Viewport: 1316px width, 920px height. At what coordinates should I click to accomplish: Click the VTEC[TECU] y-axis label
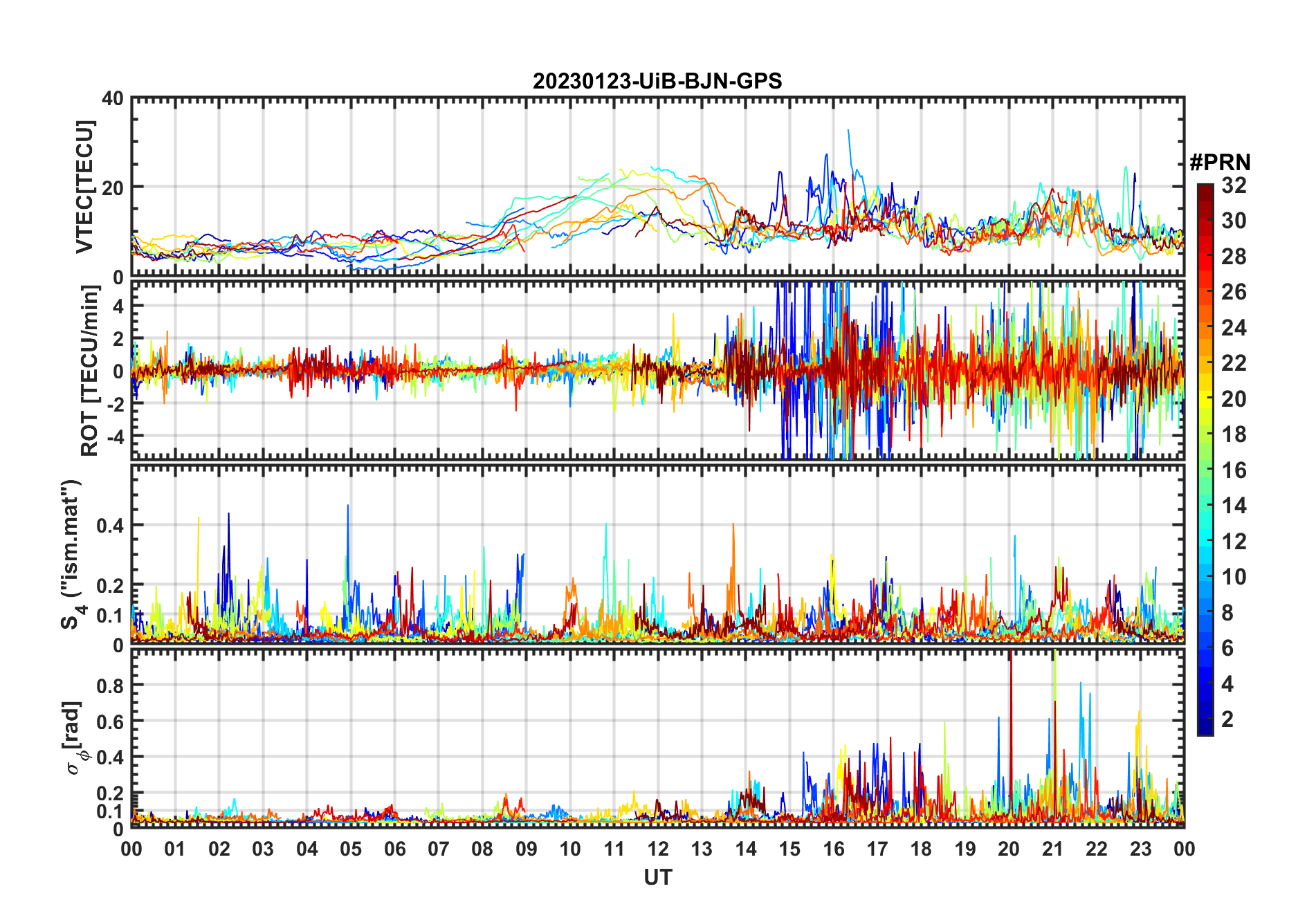tap(84, 187)
